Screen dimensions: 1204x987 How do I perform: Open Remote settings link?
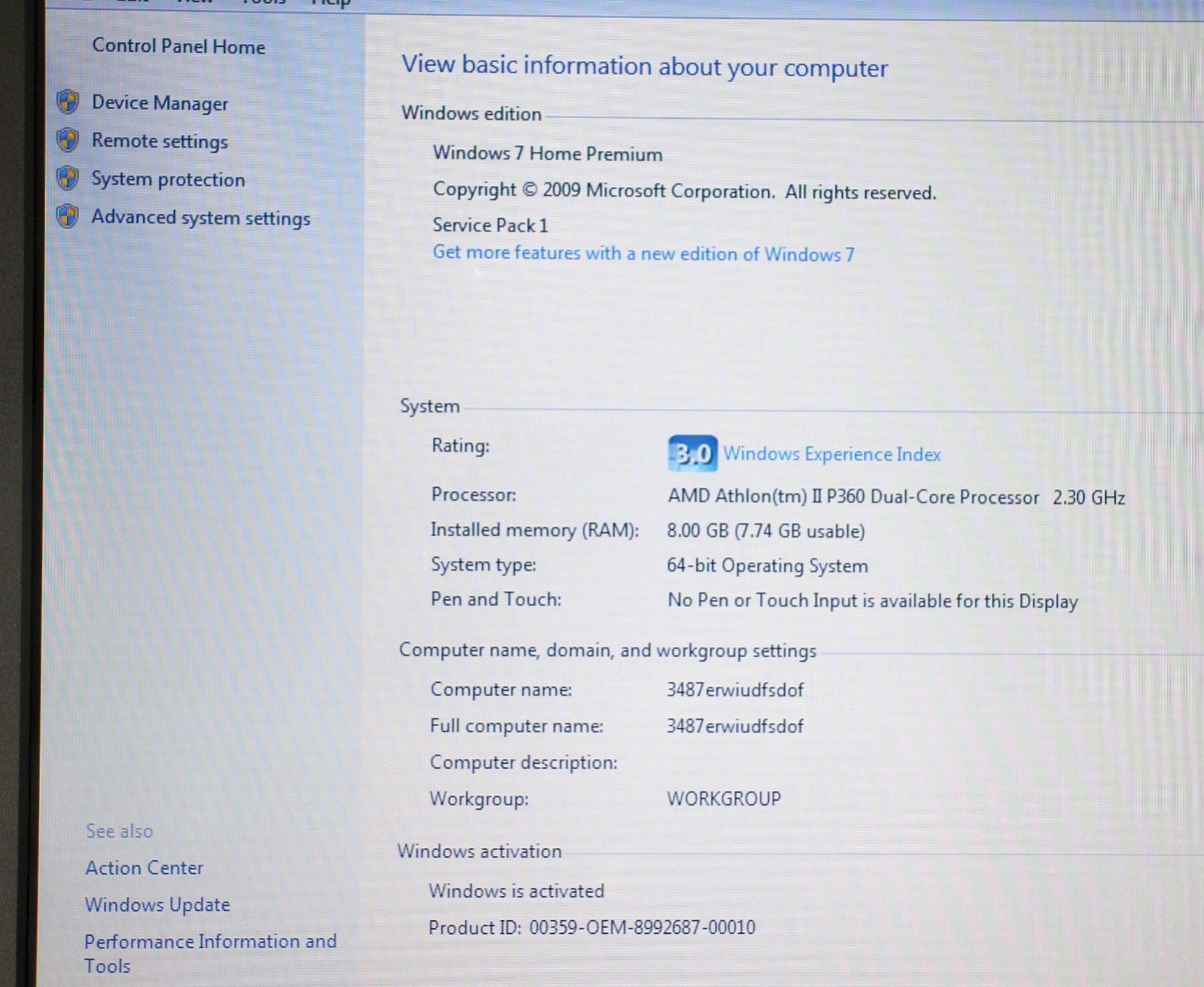160,142
